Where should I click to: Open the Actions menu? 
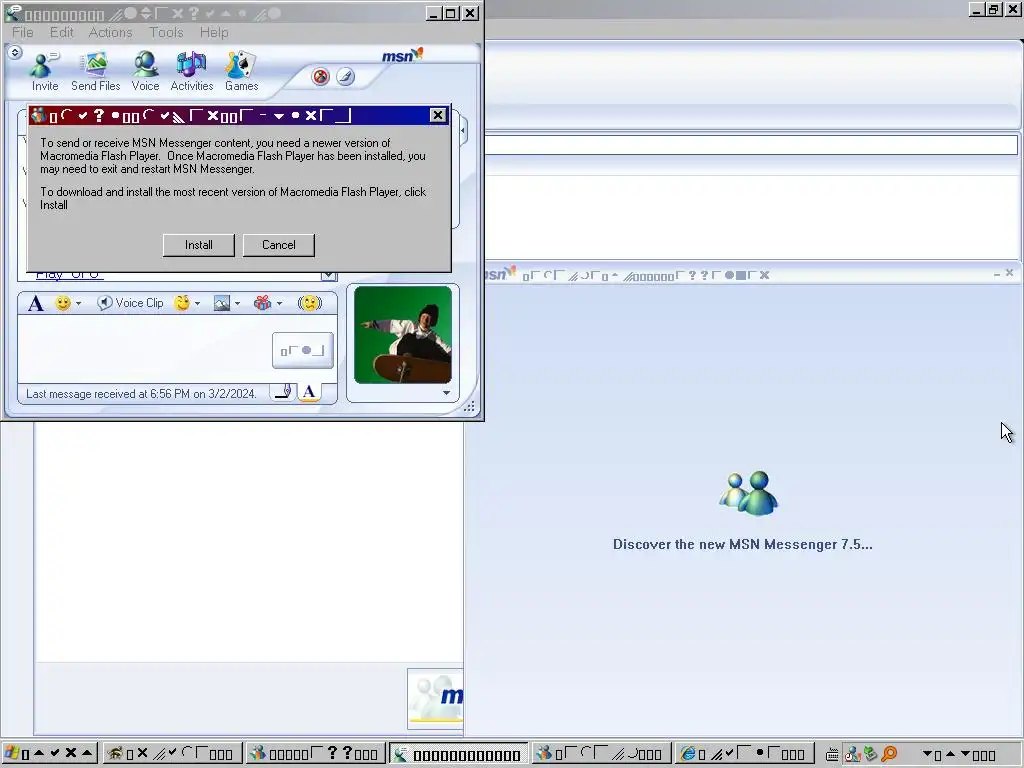click(110, 32)
